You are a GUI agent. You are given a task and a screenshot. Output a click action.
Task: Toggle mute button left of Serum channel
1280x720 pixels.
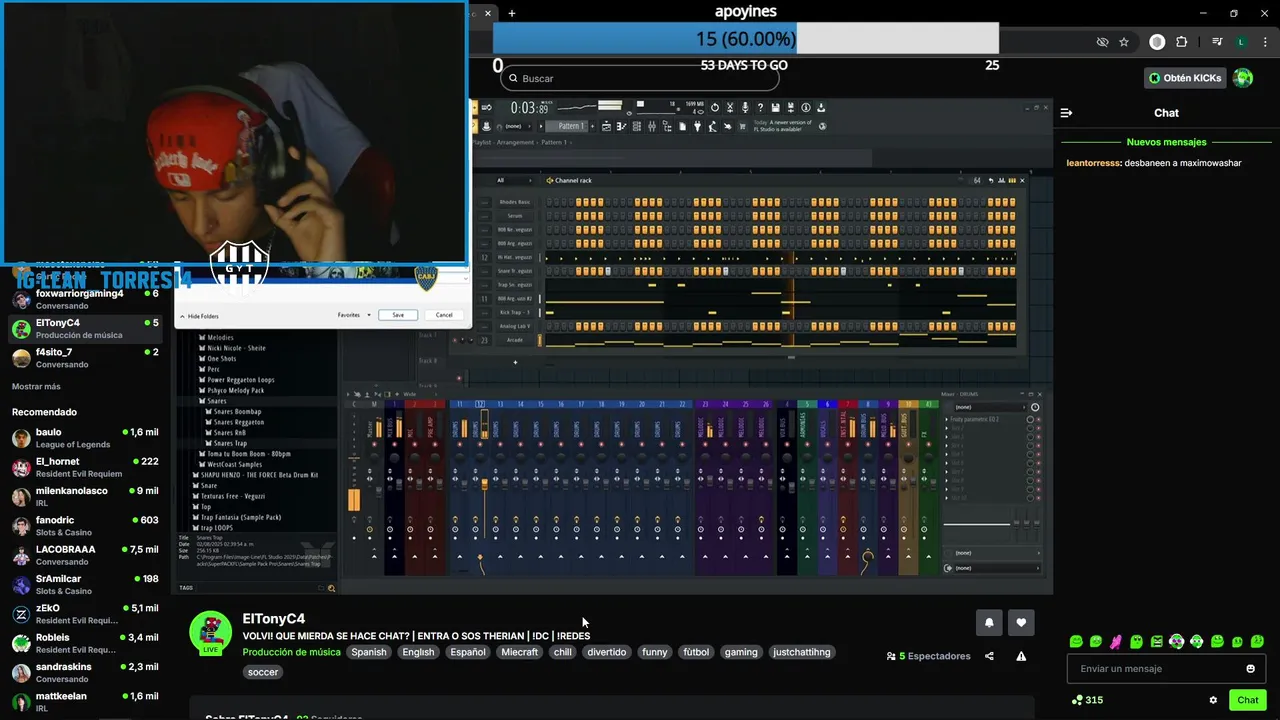[x=484, y=215]
